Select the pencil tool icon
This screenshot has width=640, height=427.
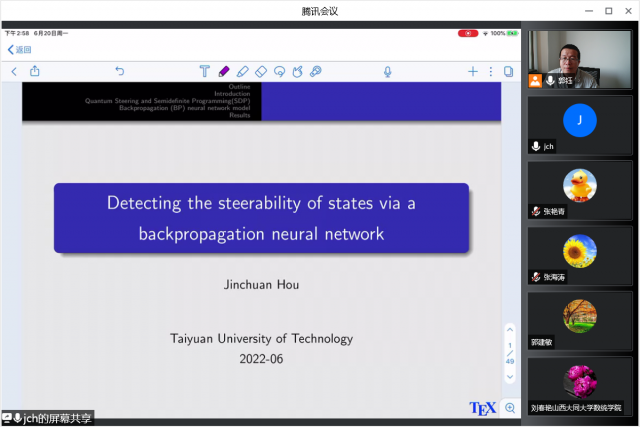pos(242,71)
